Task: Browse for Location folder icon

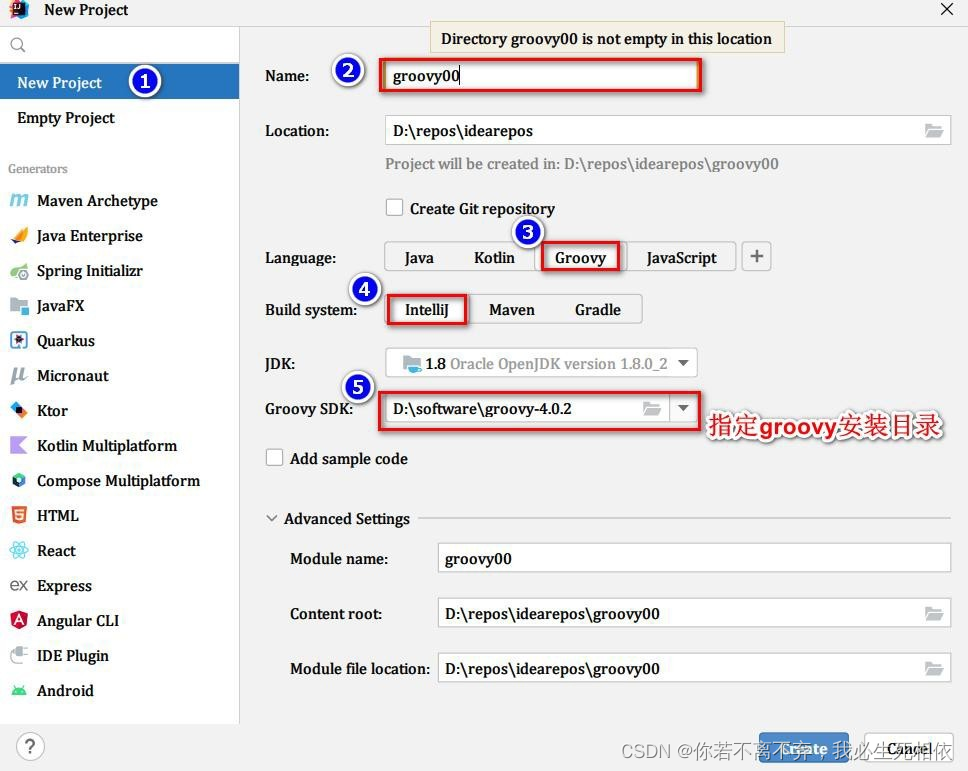Action: pos(933,131)
